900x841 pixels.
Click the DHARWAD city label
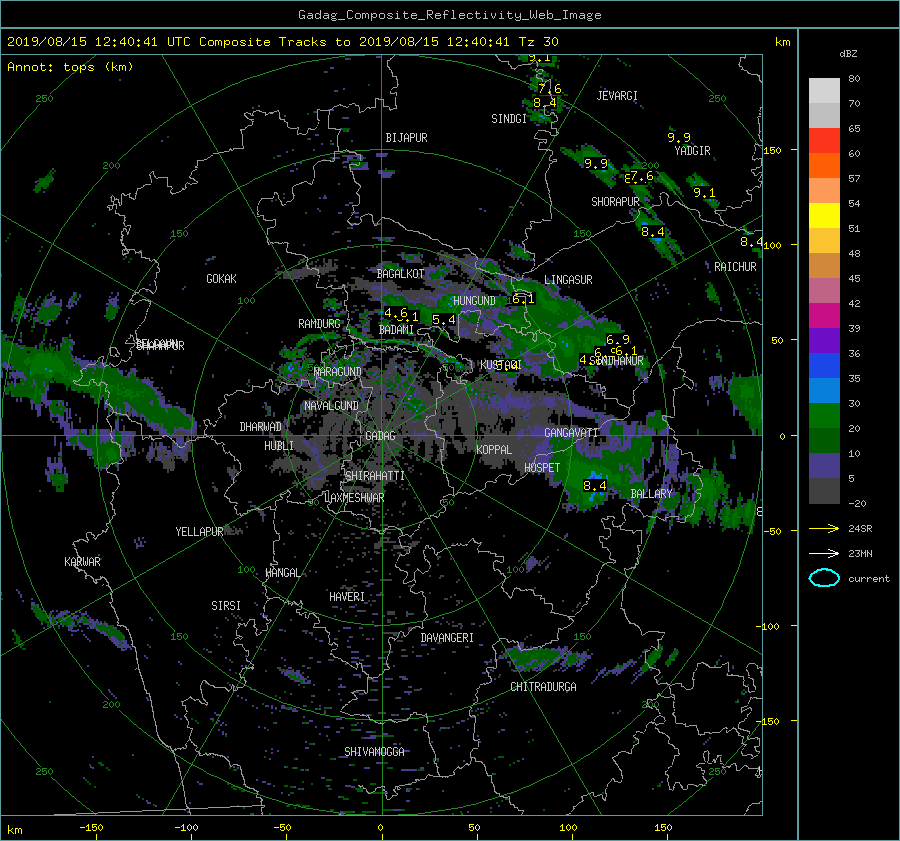261,427
